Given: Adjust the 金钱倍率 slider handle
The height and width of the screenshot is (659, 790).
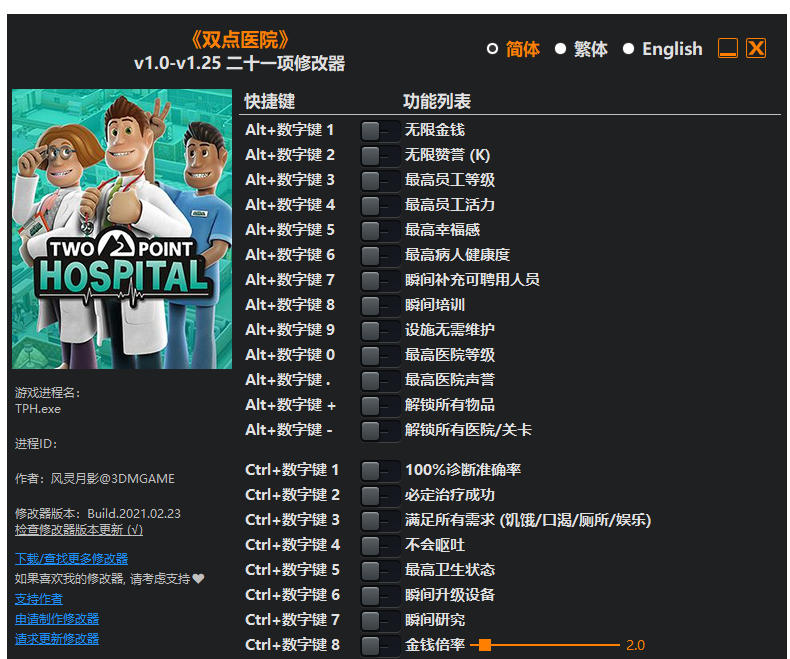Looking at the screenshot, I should coord(485,645).
